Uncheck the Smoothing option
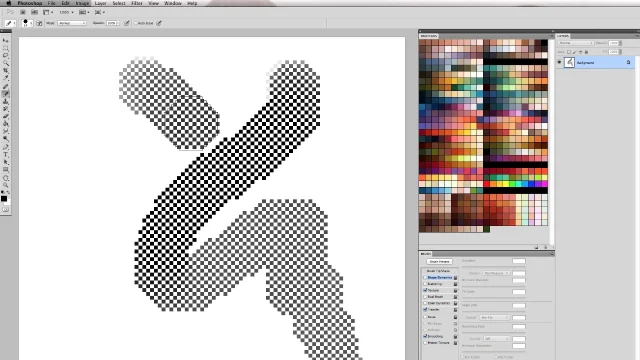The height and width of the screenshot is (360, 640). coord(425,336)
